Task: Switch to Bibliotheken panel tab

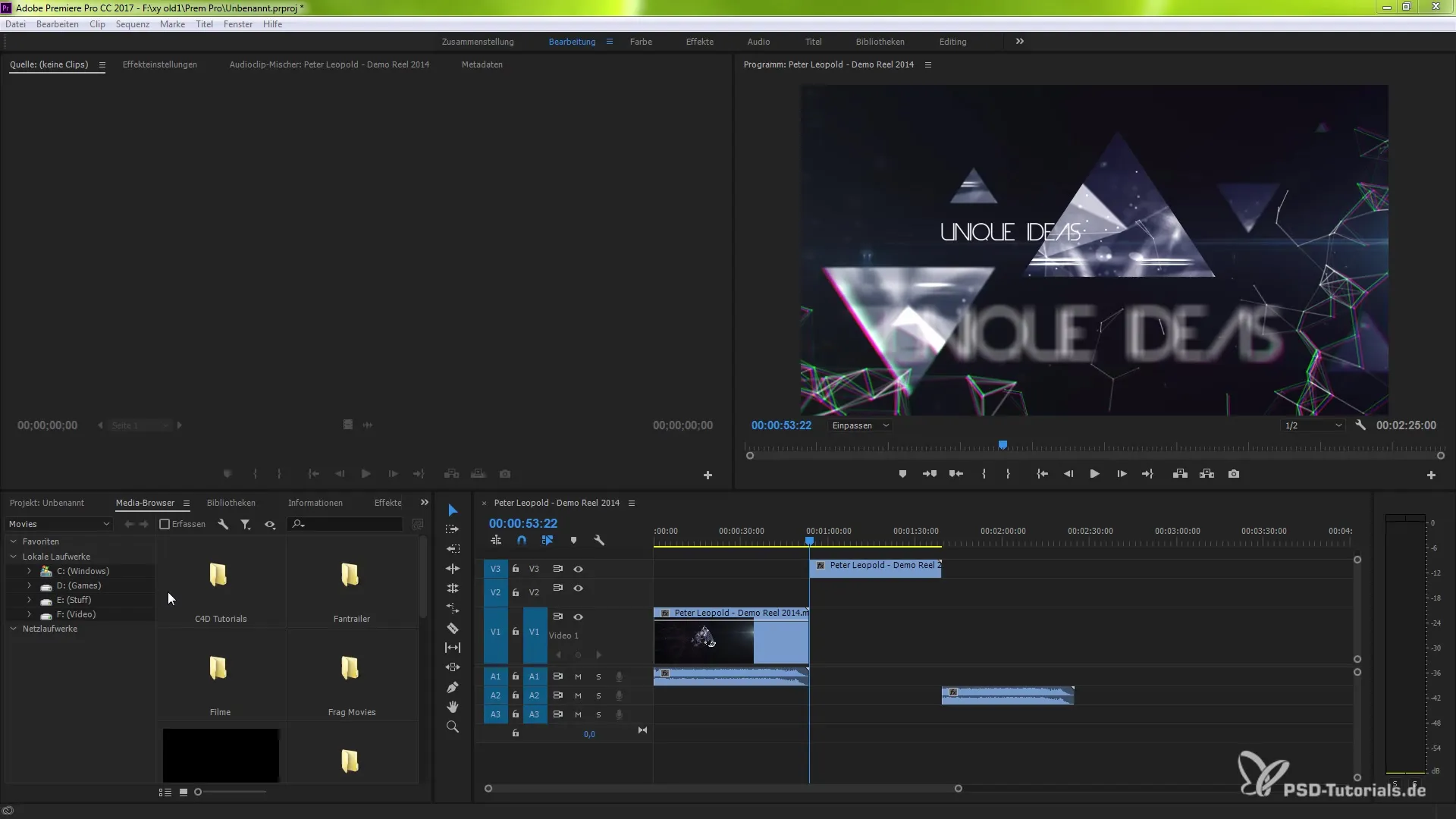Action: click(x=231, y=503)
